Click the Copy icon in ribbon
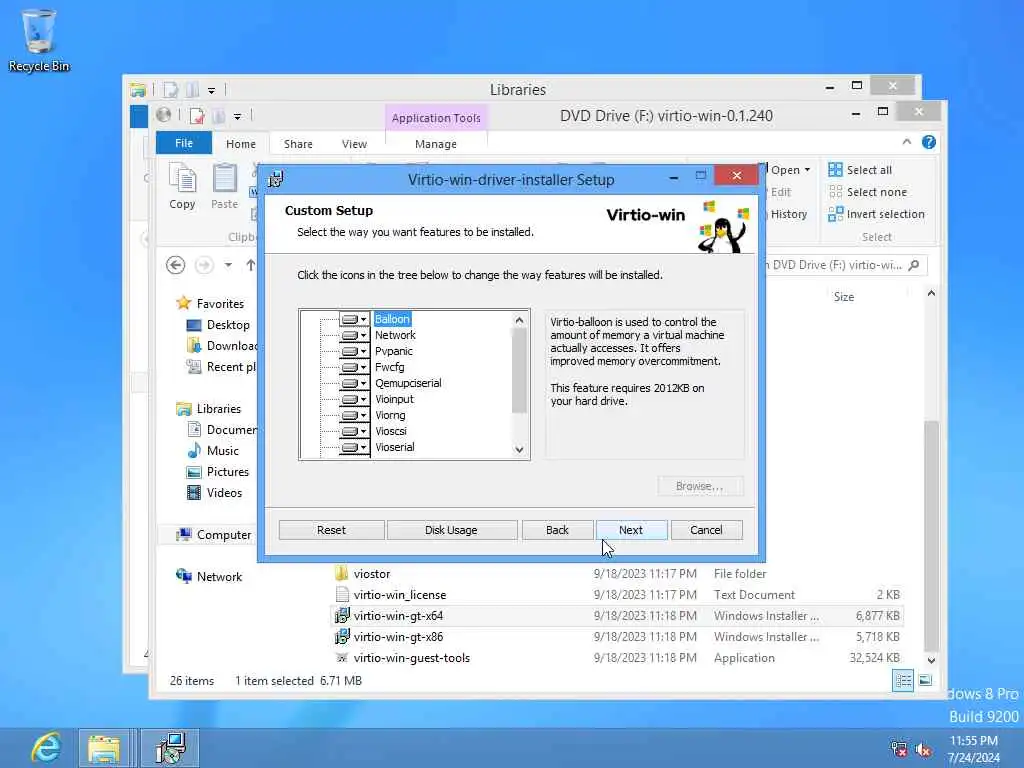The image size is (1024, 768). click(182, 186)
